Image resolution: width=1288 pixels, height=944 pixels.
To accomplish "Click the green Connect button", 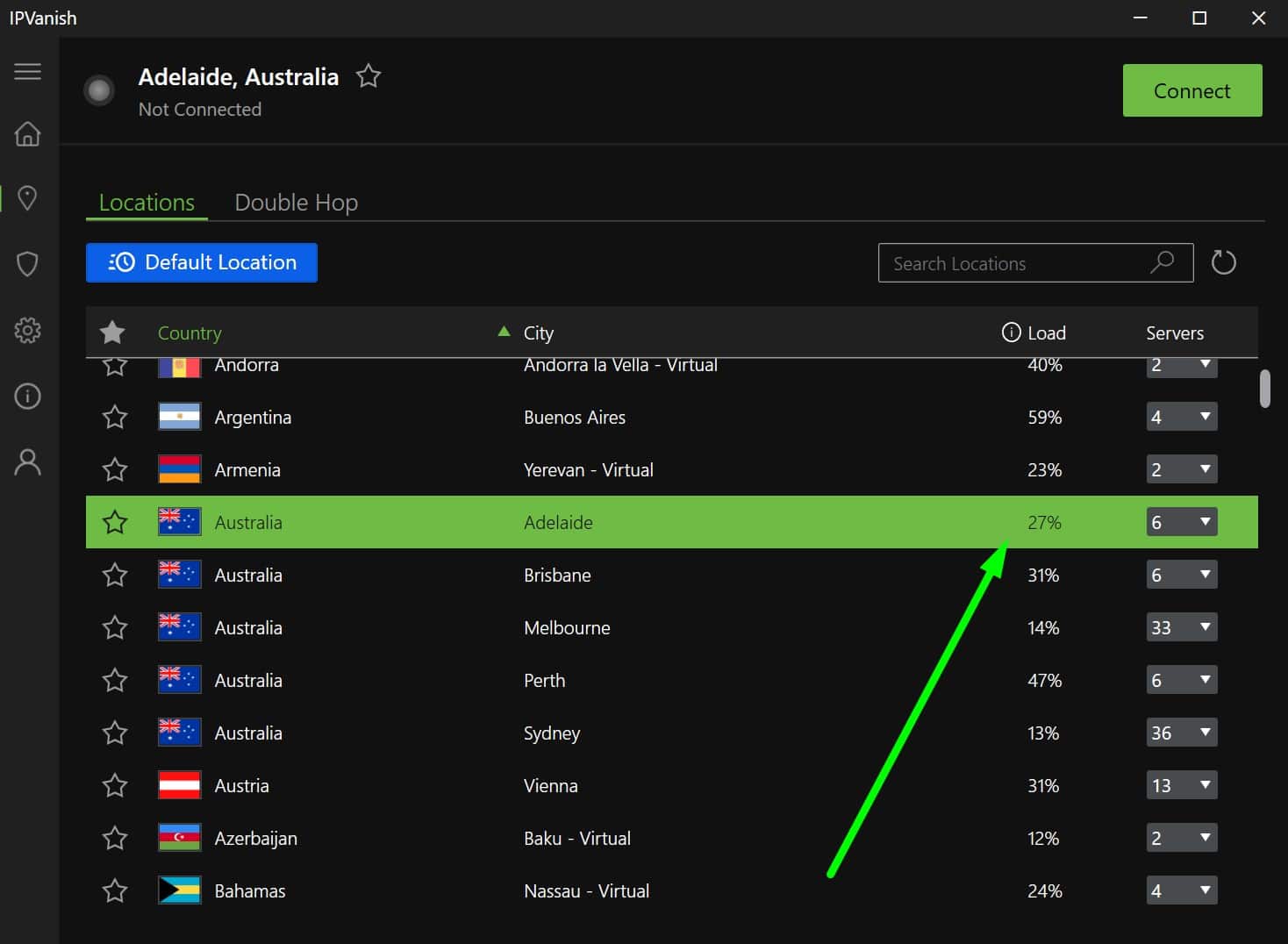I will pyautogui.click(x=1192, y=90).
